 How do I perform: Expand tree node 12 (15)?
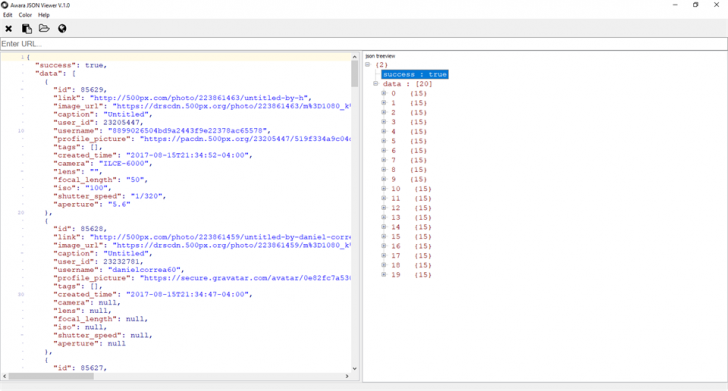[x=384, y=208]
